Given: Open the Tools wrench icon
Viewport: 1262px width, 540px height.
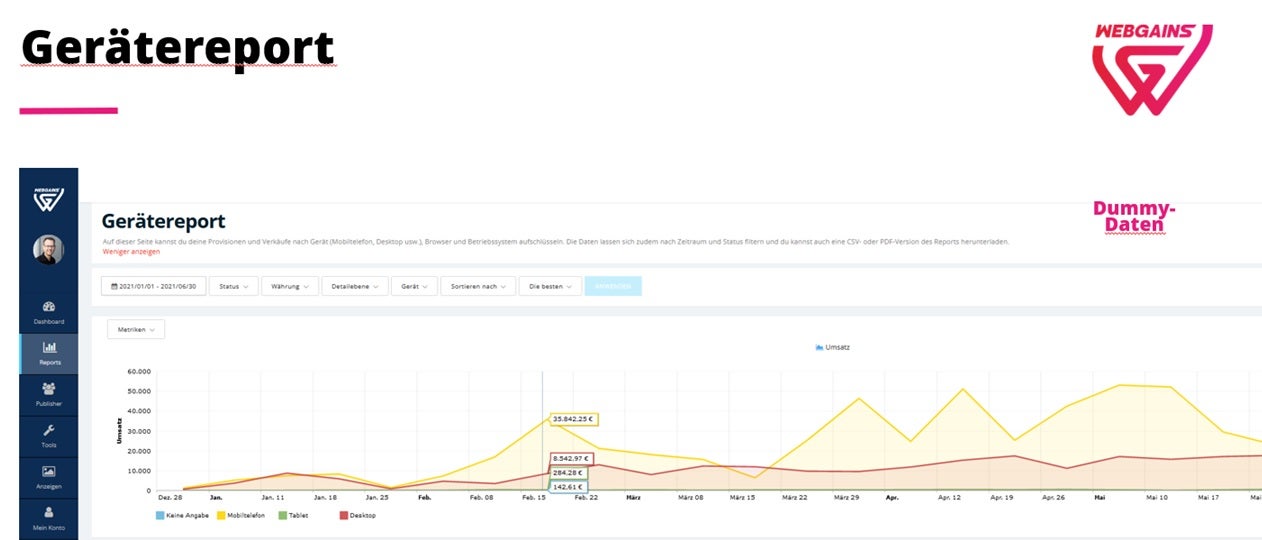Looking at the screenshot, I should click(48, 430).
